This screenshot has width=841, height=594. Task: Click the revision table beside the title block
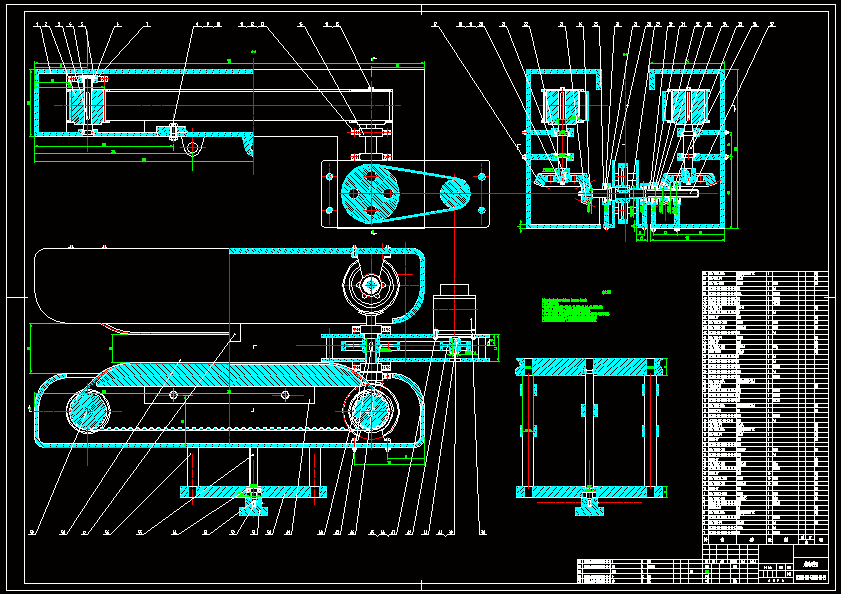pyautogui.click(x=639, y=571)
